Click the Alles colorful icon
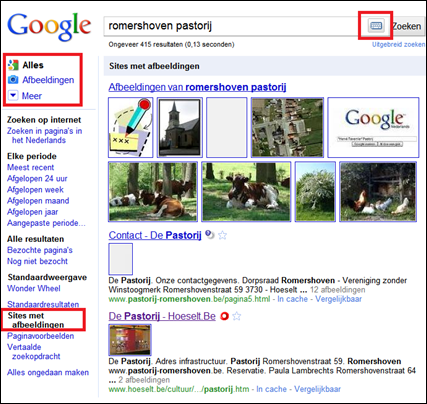The width and height of the screenshot is (427, 404). [13, 65]
